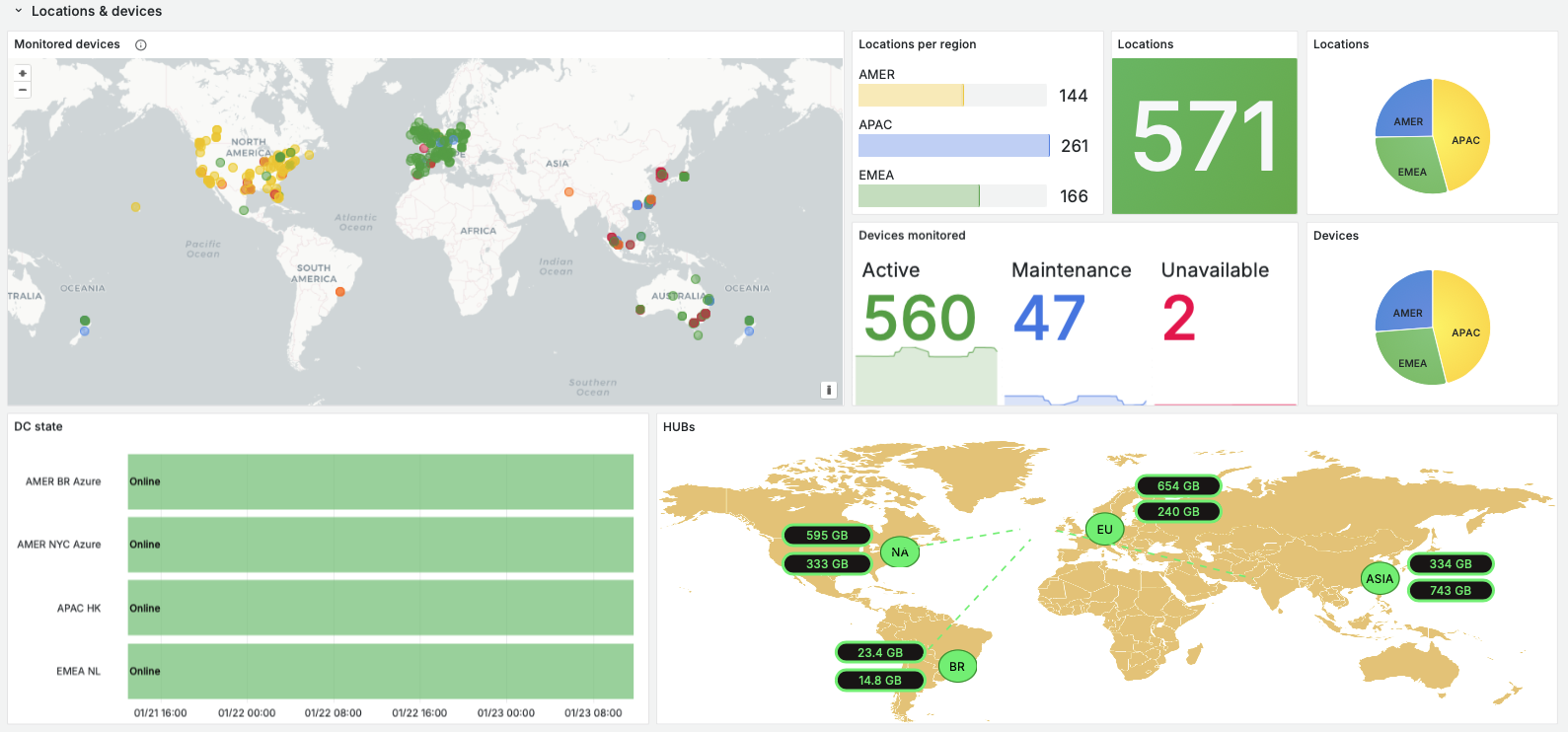Click the 743 GB traffic label
1568x732 pixels.
[1451, 591]
